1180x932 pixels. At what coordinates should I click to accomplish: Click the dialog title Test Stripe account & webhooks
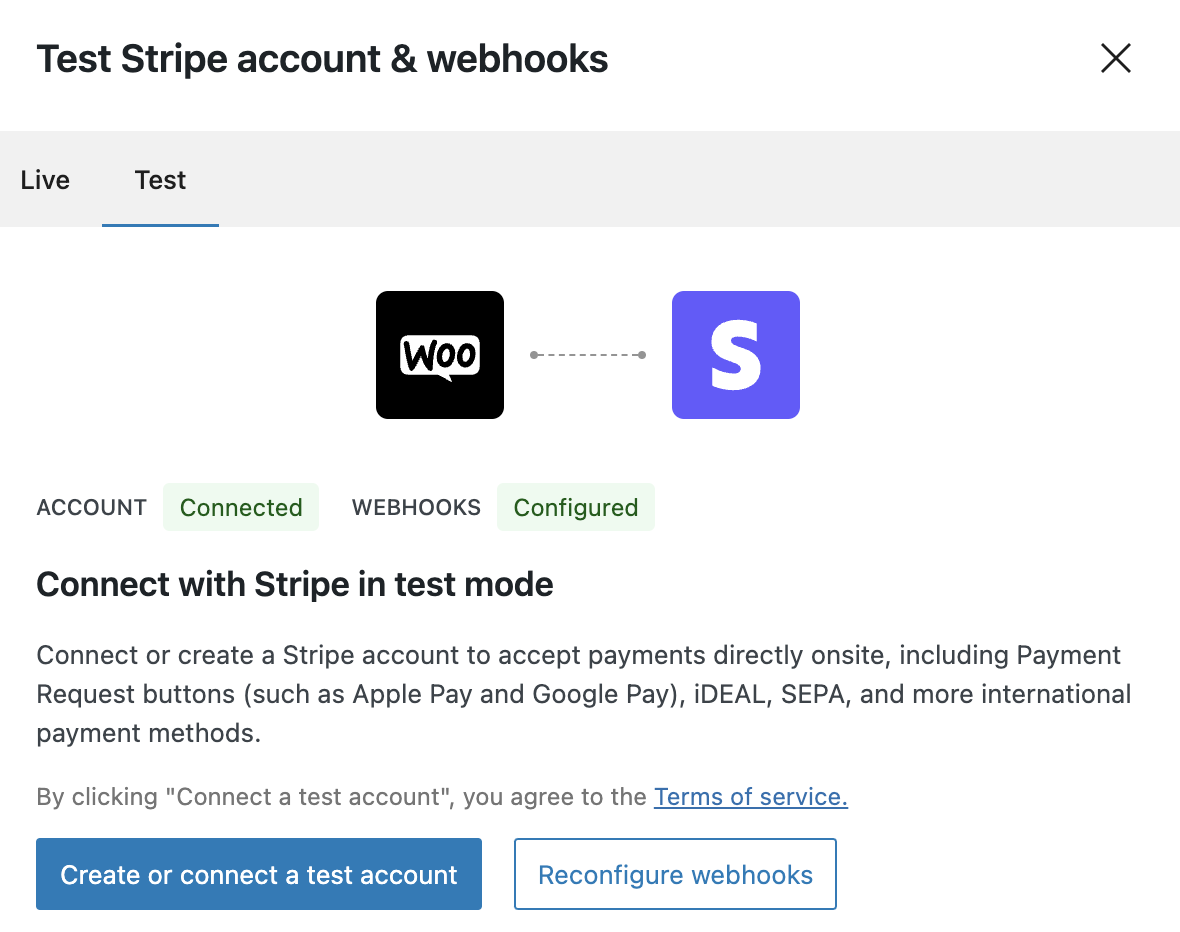click(x=322, y=59)
